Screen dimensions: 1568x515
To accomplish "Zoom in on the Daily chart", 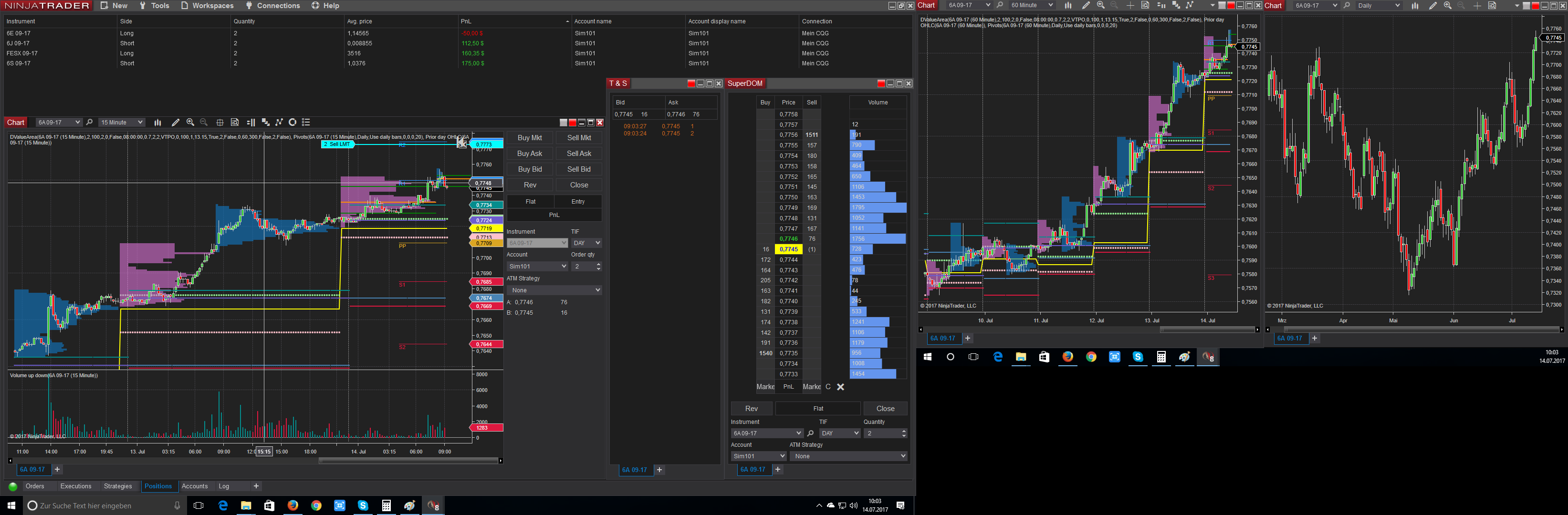I will pos(1447,5).
